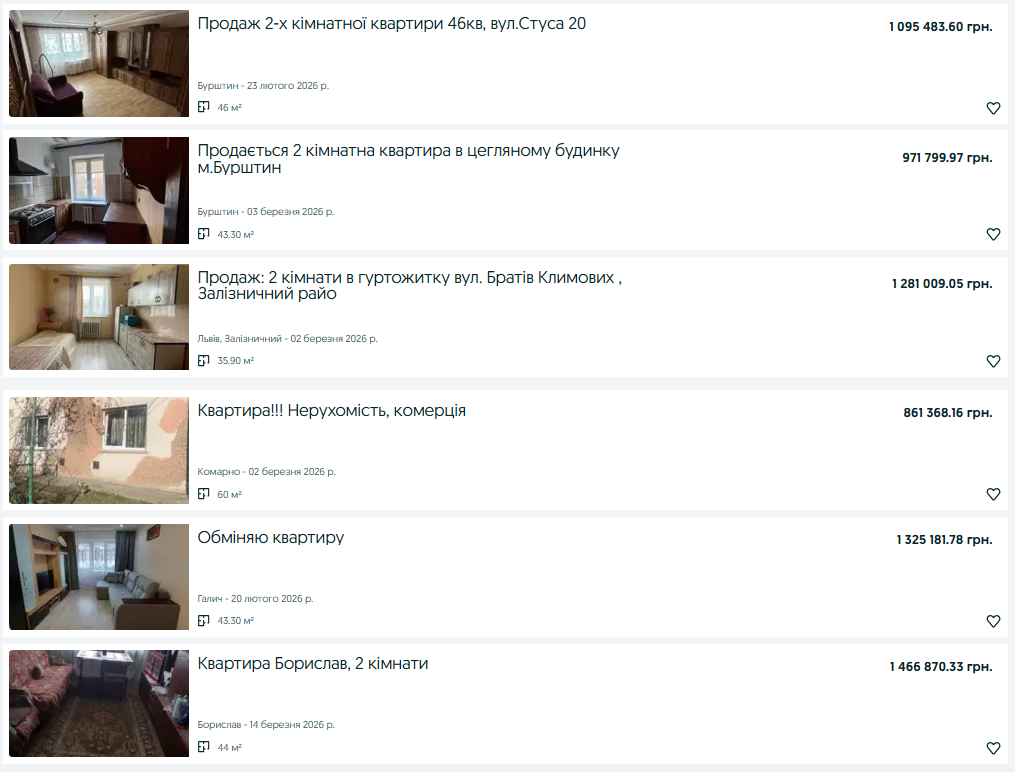The image size is (1015, 772).
Task: Click area icon beside 44 м²
Action: [203, 747]
